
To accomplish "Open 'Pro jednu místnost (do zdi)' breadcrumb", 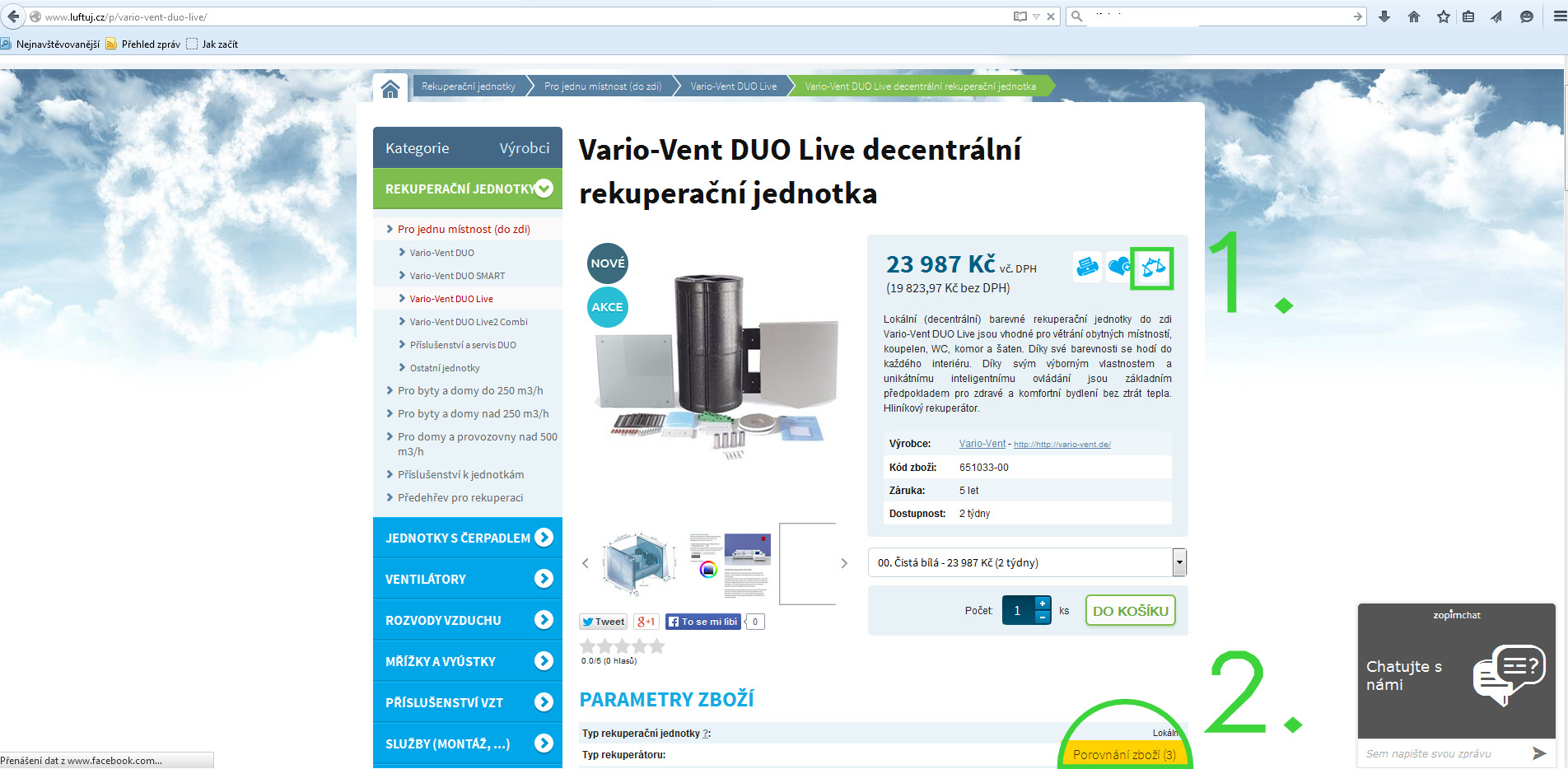I will (x=603, y=86).
